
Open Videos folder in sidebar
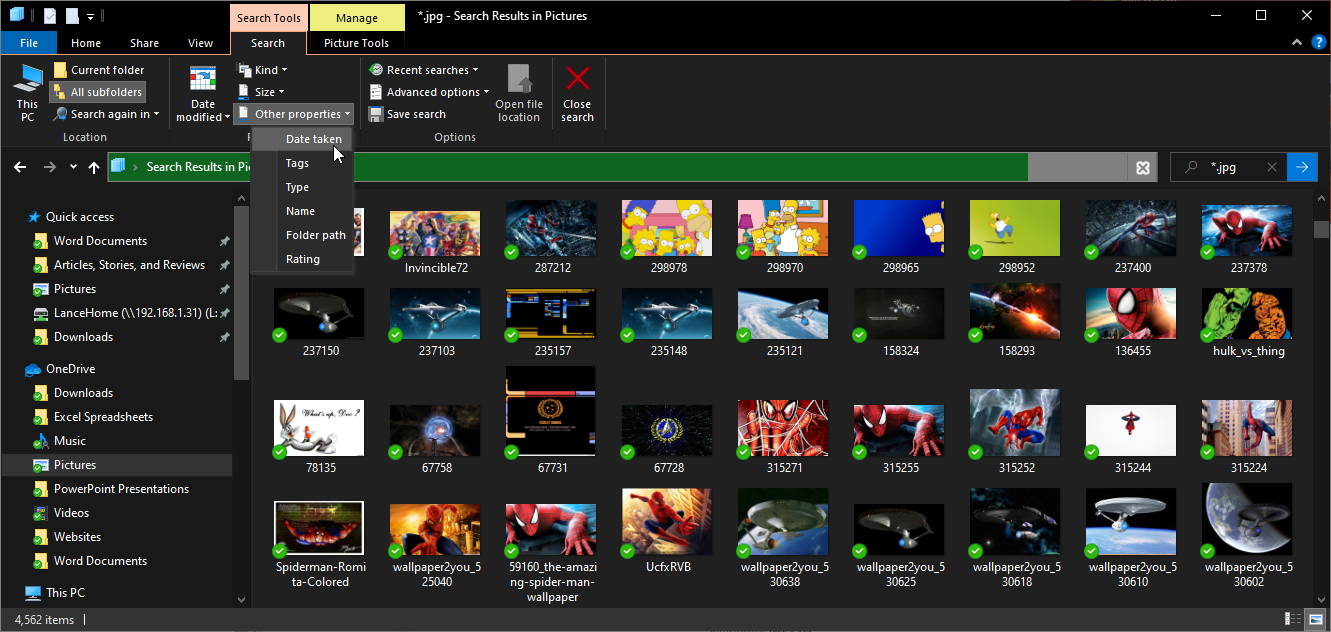[71, 513]
